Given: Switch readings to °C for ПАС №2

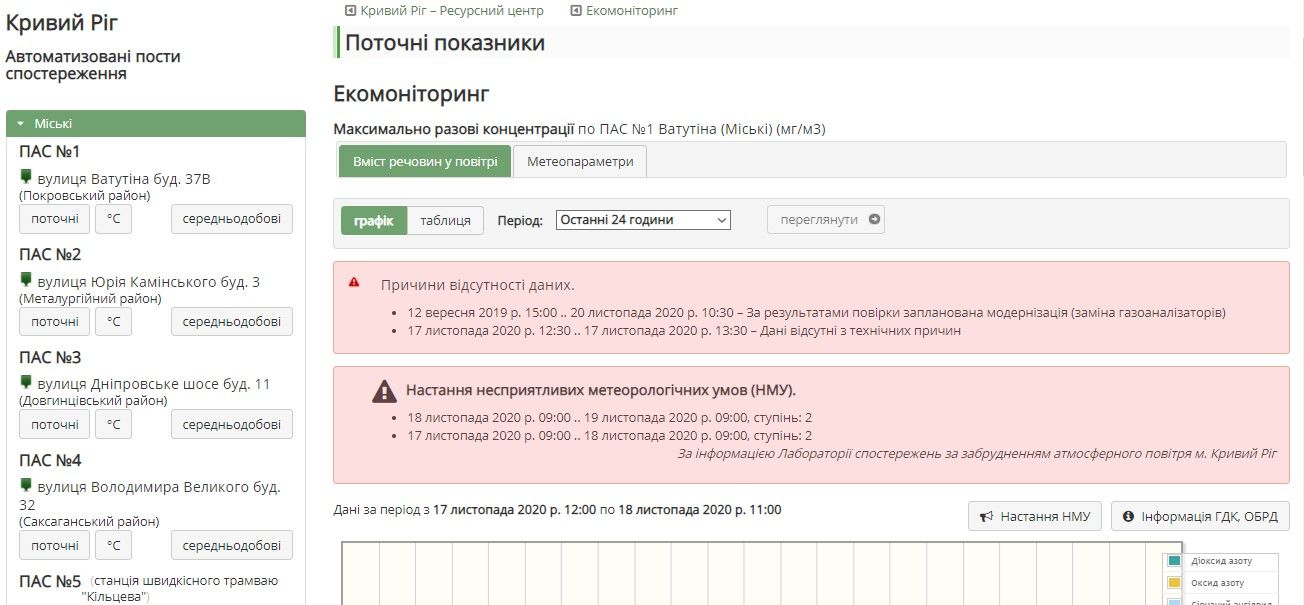Looking at the screenshot, I should [x=113, y=321].
